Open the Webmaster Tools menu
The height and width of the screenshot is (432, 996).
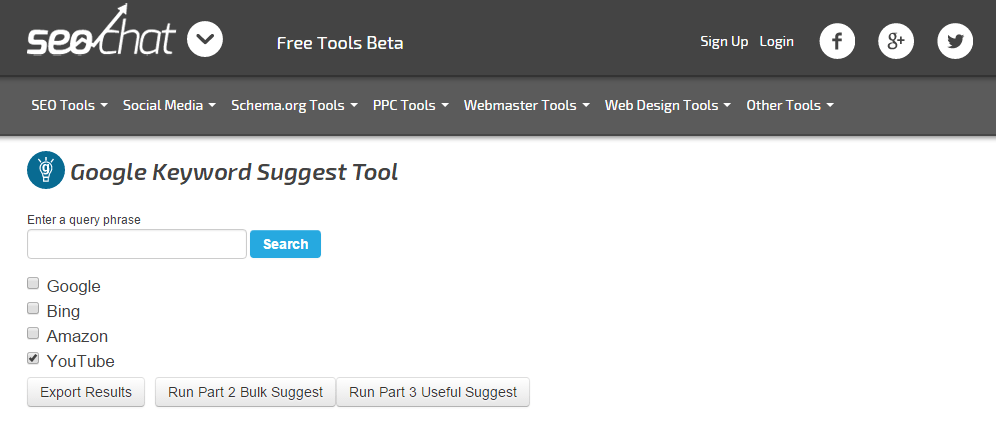pos(526,105)
